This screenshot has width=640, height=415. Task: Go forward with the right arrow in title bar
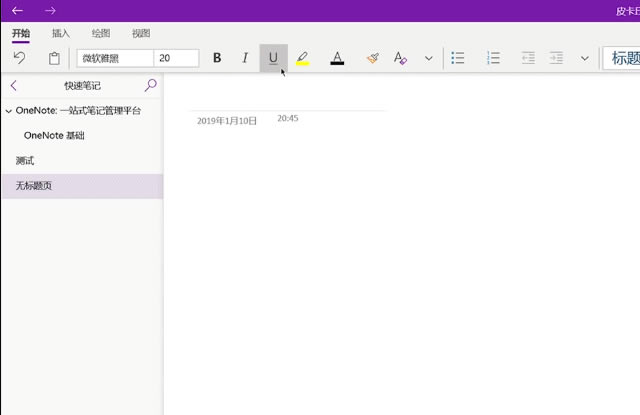(50, 11)
